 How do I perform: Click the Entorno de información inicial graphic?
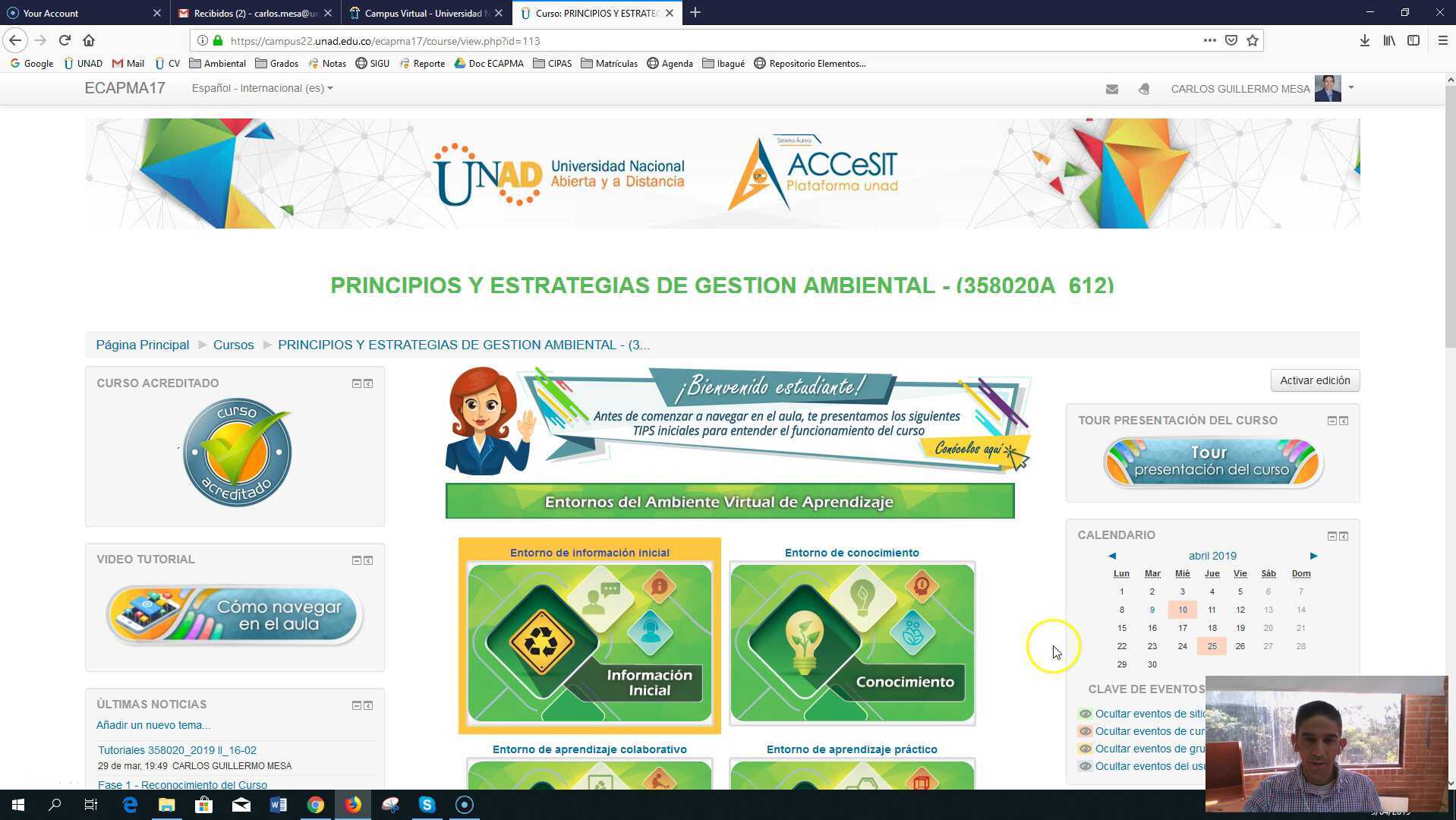pyautogui.click(x=589, y=642)
